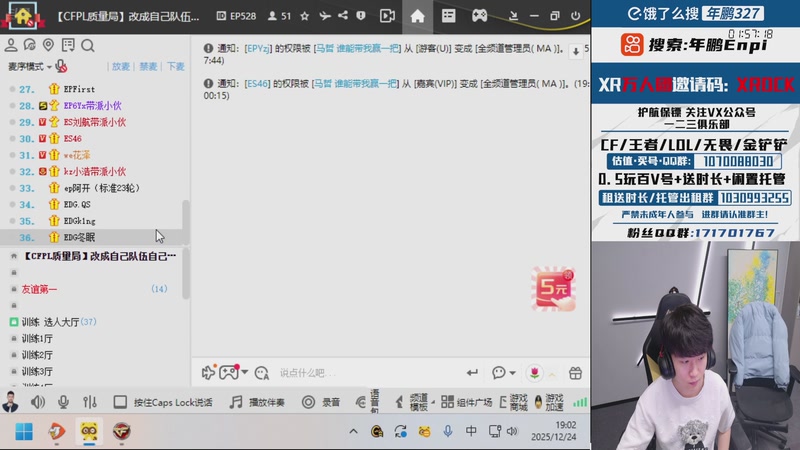This screenshot has height=450, width=800.
Task: Jump to latest message with down-arrow button
Action: coord(576,51)
